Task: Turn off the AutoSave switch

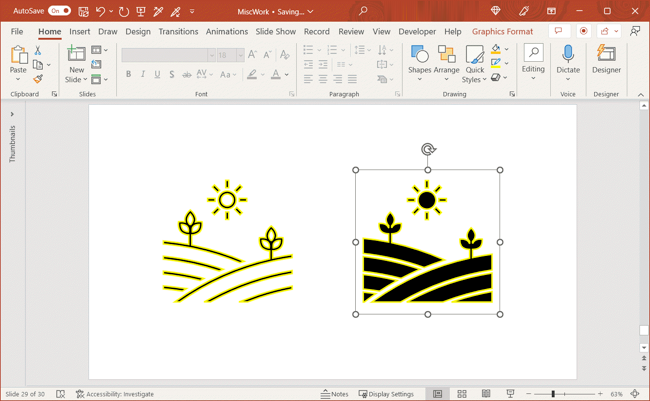Action: pyautogui.click(x=59, y=12)
